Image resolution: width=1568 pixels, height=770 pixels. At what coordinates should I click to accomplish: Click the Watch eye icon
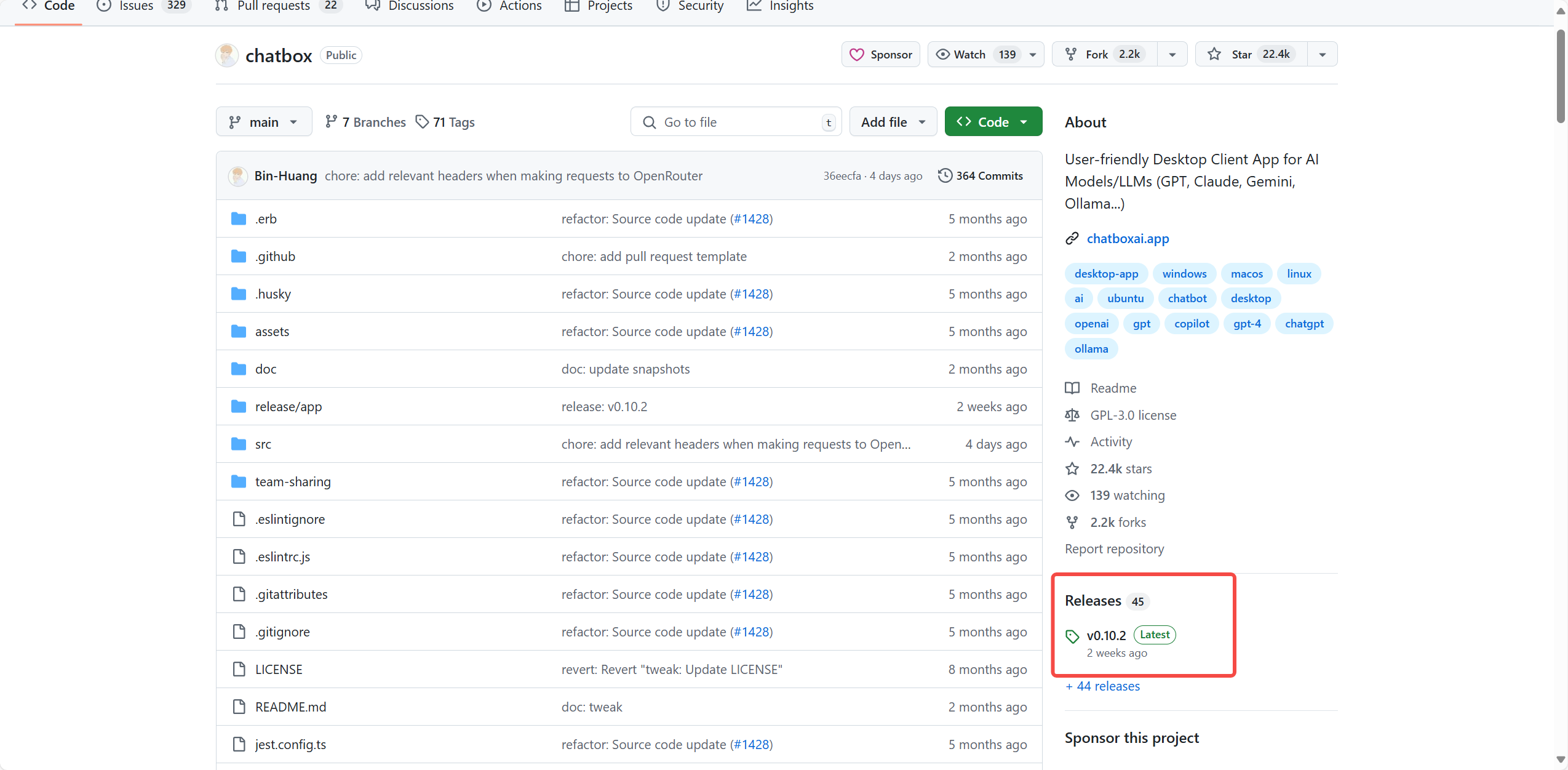[x=942, y=55]
